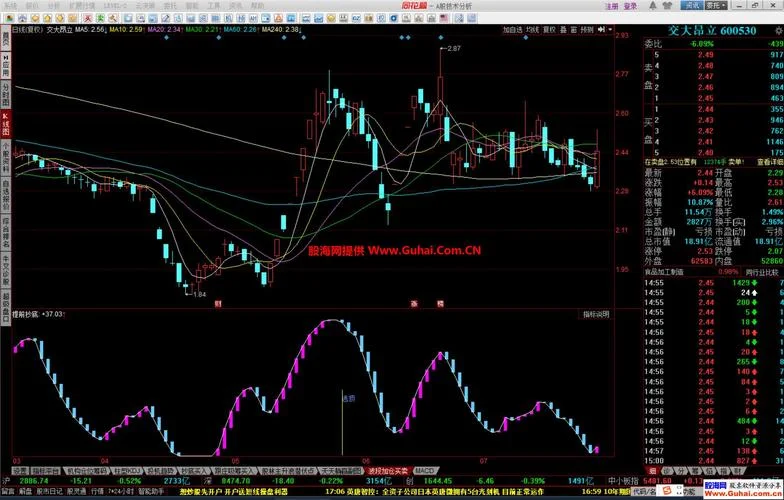This screenshot has width=784, height=500.
Task: Toggle 均线 moving average display
Action: pos(533,30)
